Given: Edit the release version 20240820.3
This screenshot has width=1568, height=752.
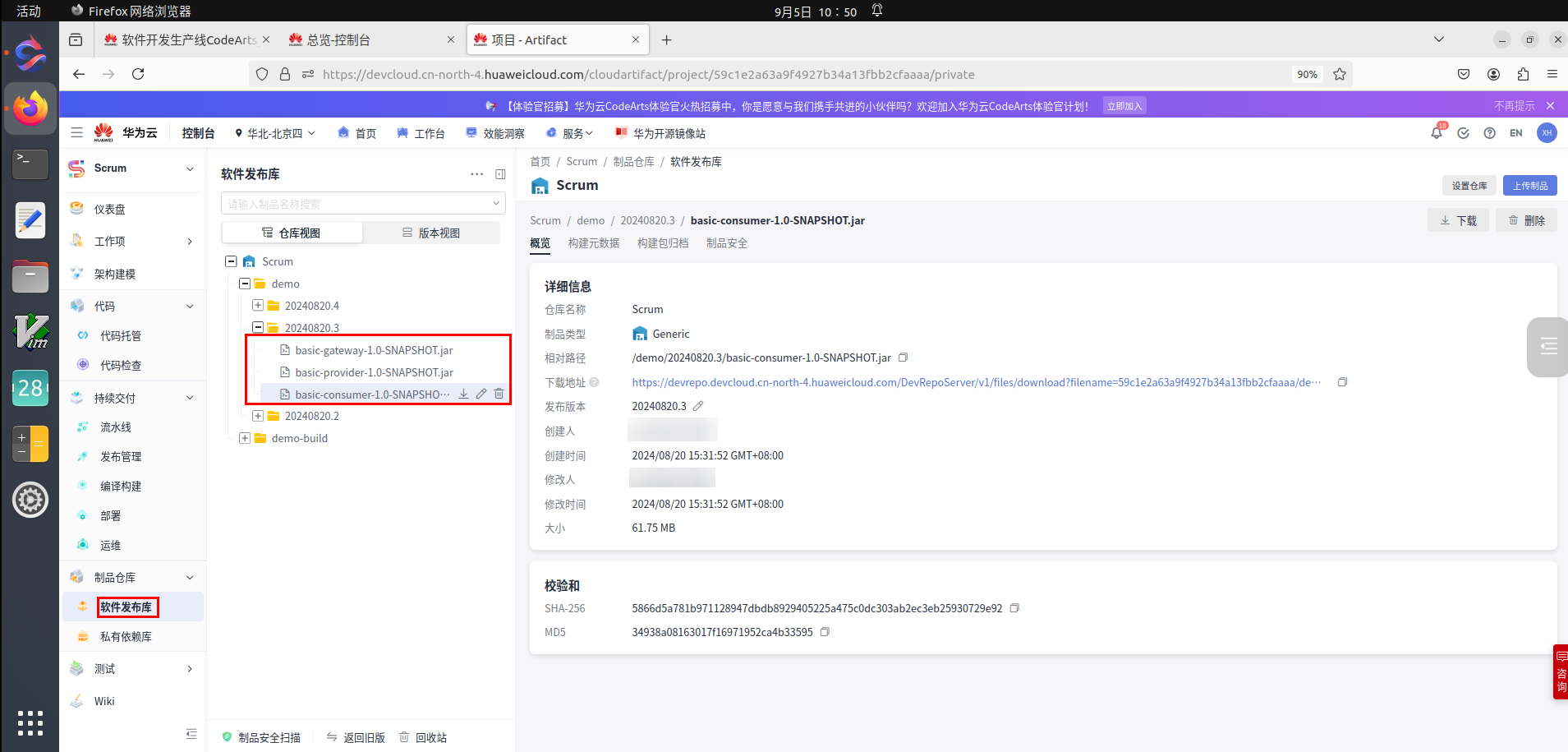Looking at the screenshot, I should 698,406.
